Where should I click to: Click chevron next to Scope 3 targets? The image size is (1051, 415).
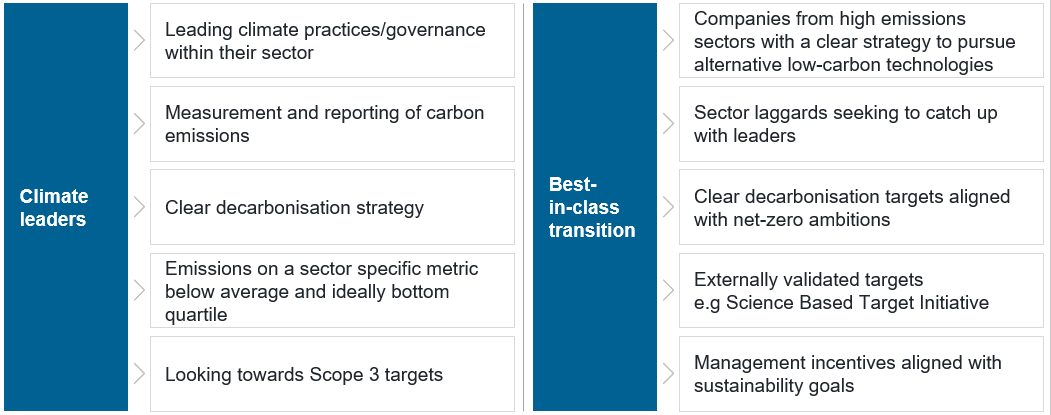click(x=139, y=373)
